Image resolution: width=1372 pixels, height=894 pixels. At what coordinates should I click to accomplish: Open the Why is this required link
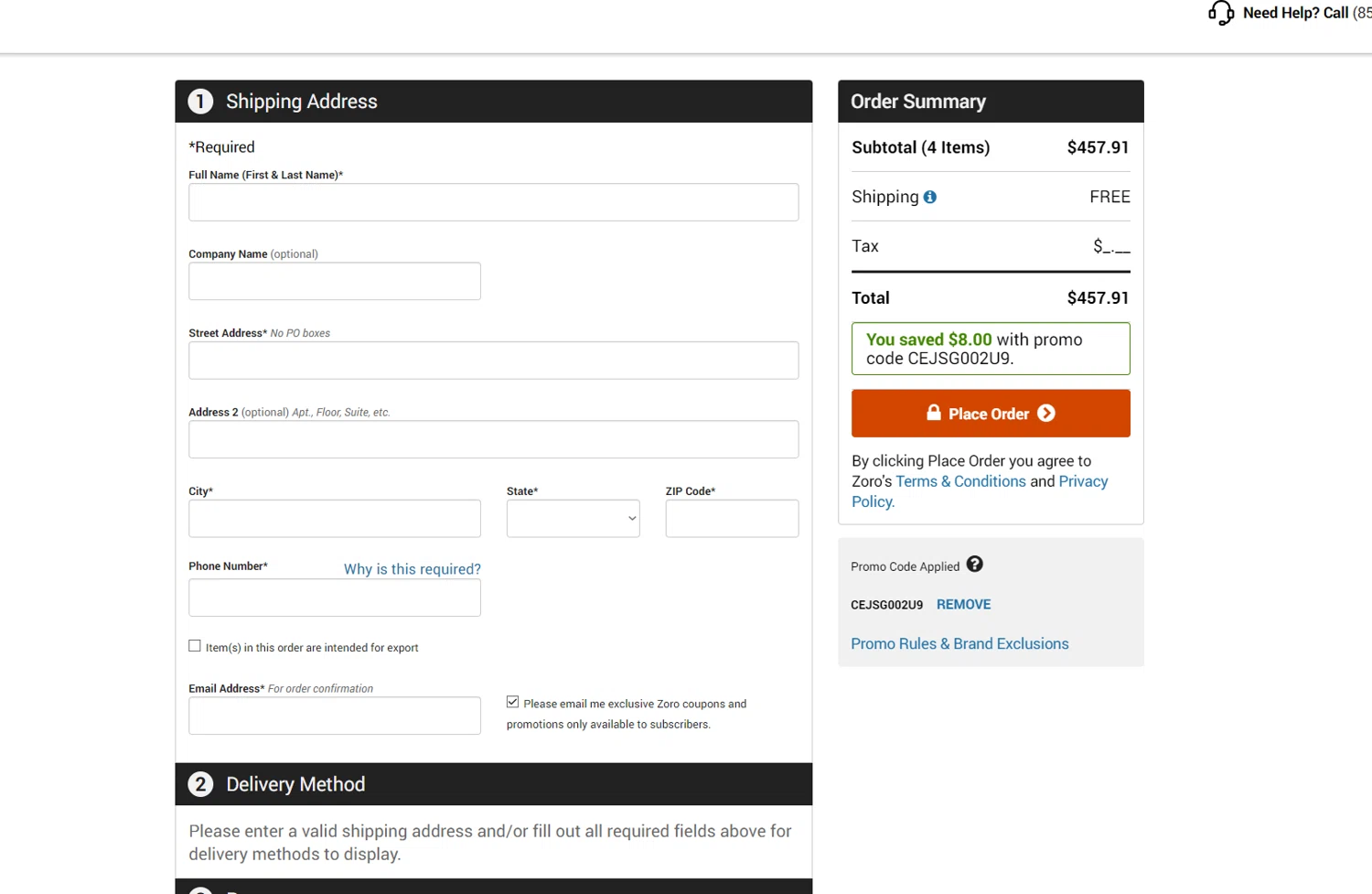(412, 569)
